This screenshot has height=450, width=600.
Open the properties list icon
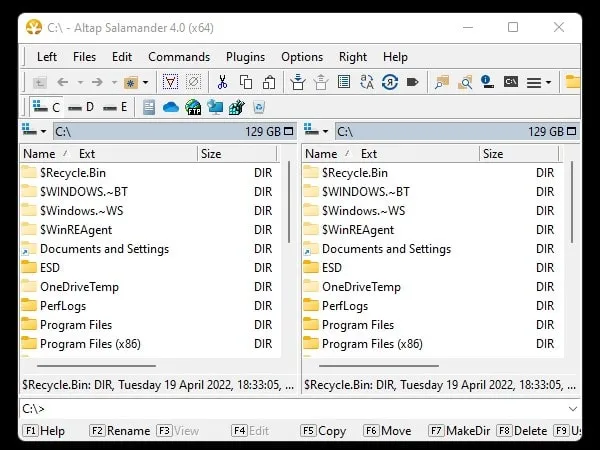344,82
